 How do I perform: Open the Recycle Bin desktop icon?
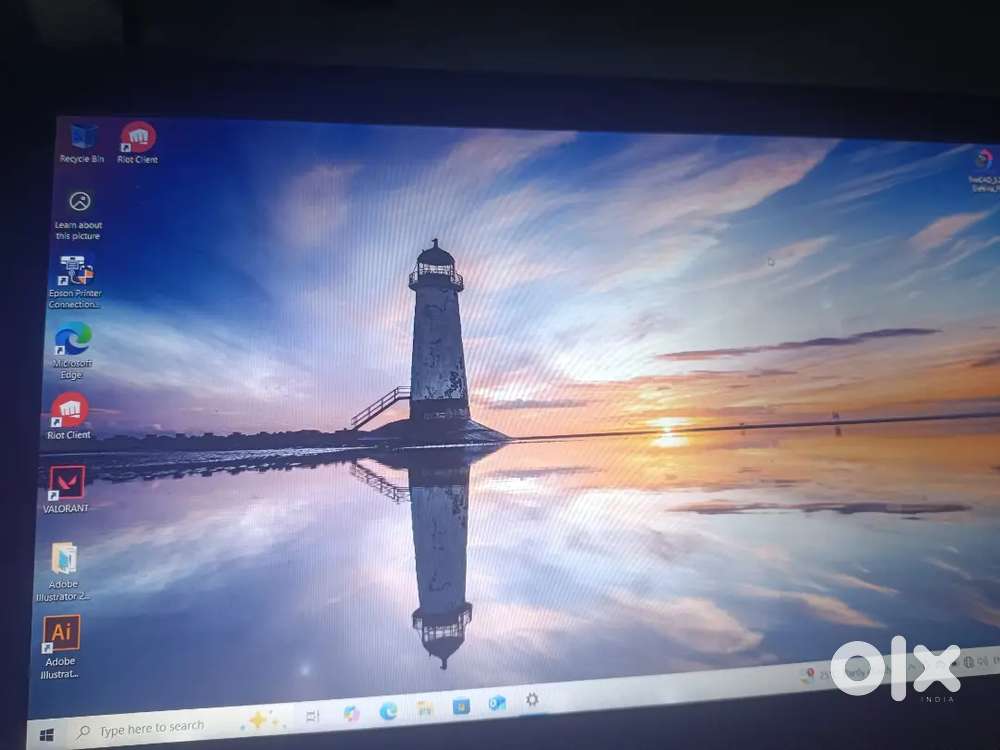point(83,137)
